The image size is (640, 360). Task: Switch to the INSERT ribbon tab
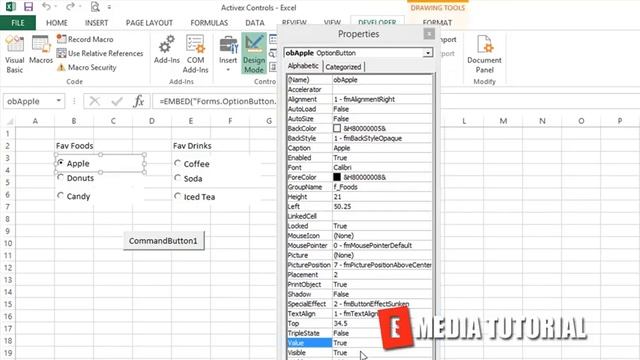coord(96,23)
